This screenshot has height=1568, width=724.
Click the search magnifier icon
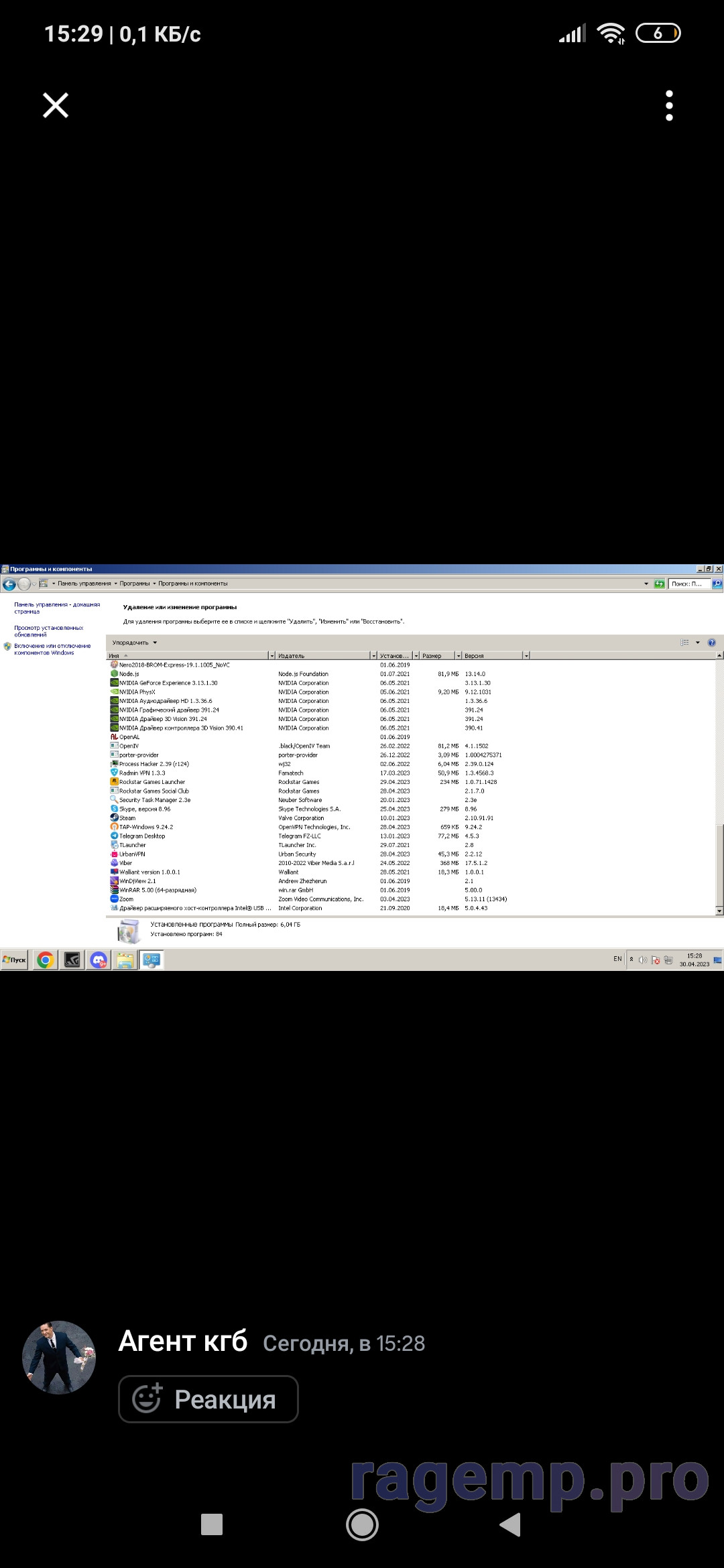pyautogui.click(x=717, y=584)
